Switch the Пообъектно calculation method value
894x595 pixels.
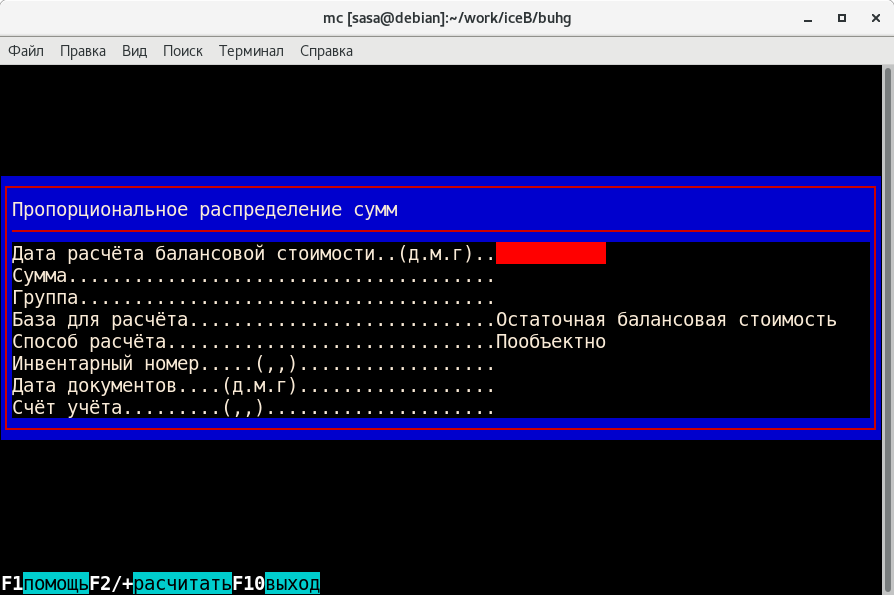coord(550,342)
